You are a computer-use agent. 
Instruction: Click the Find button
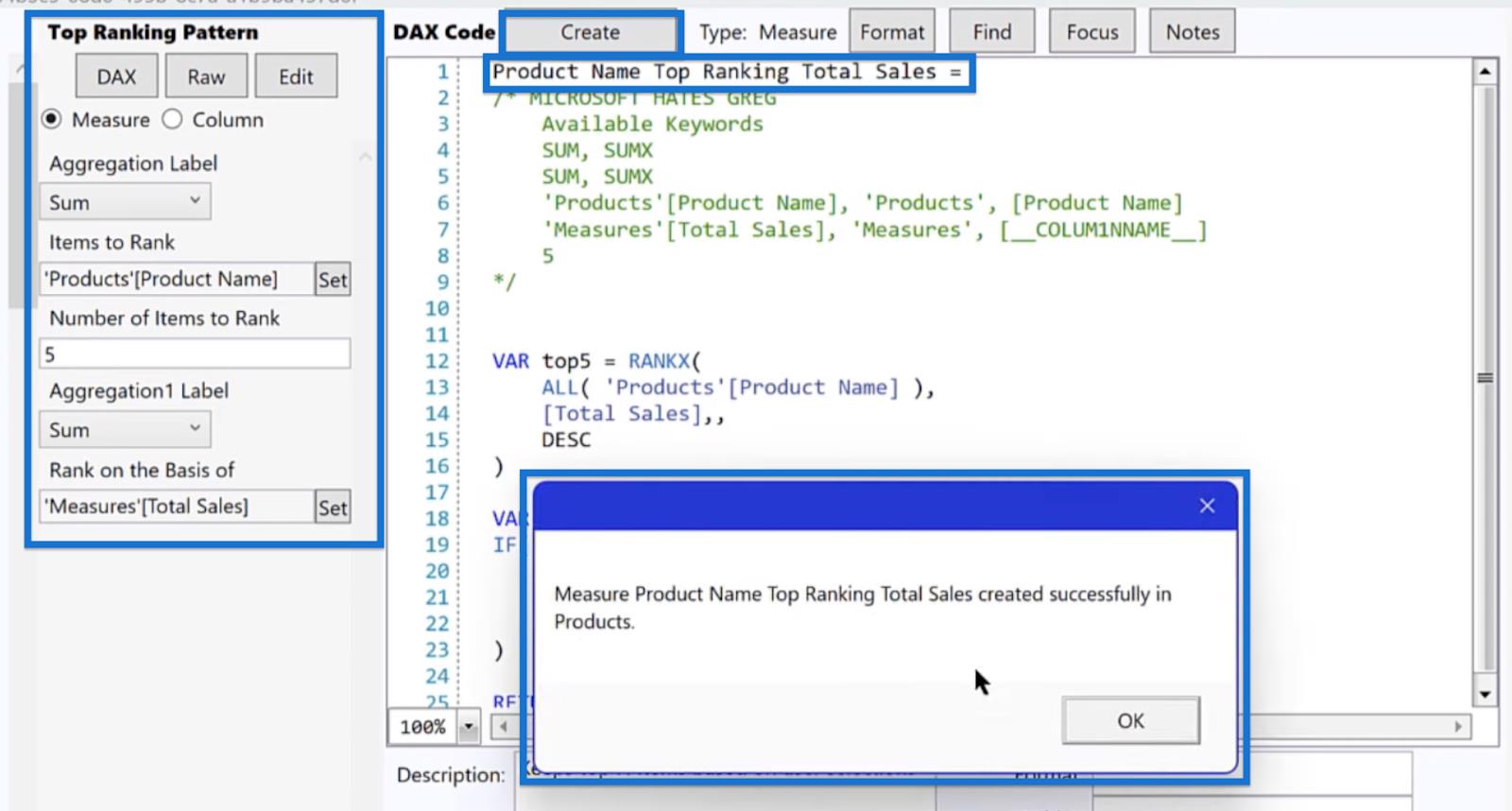coord(992,32)
